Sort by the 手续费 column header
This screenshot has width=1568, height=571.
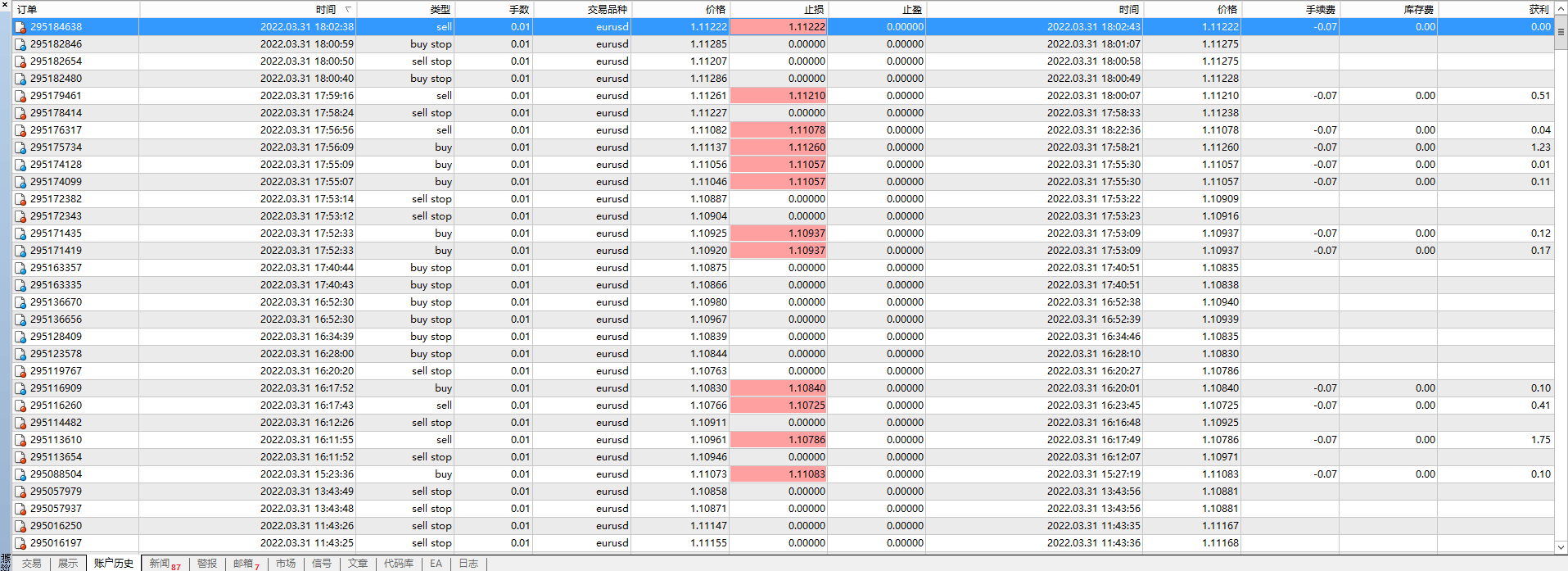[1290, 10]
